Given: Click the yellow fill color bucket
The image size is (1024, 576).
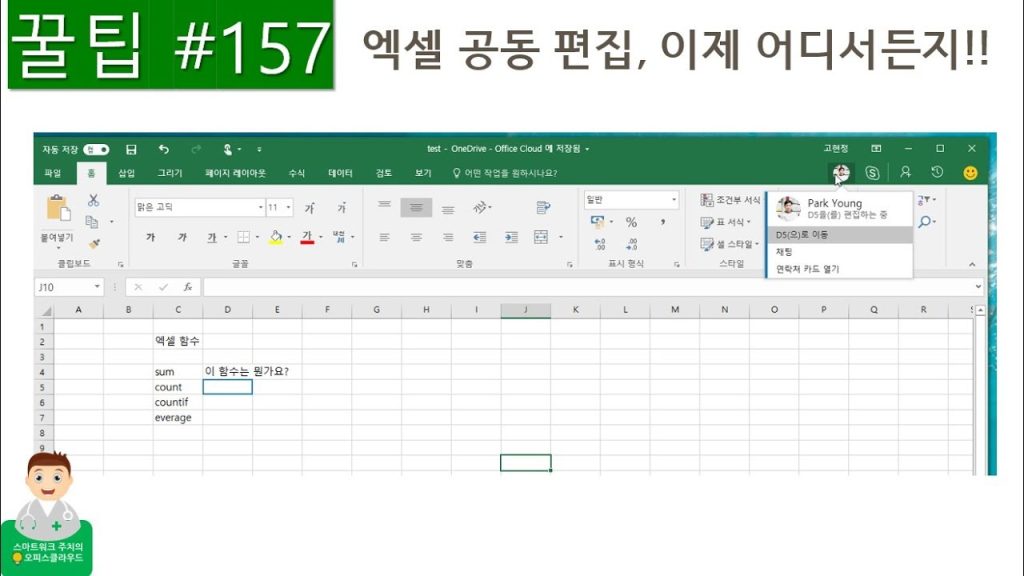Looking at the screenshot, I should click(275, 238).
